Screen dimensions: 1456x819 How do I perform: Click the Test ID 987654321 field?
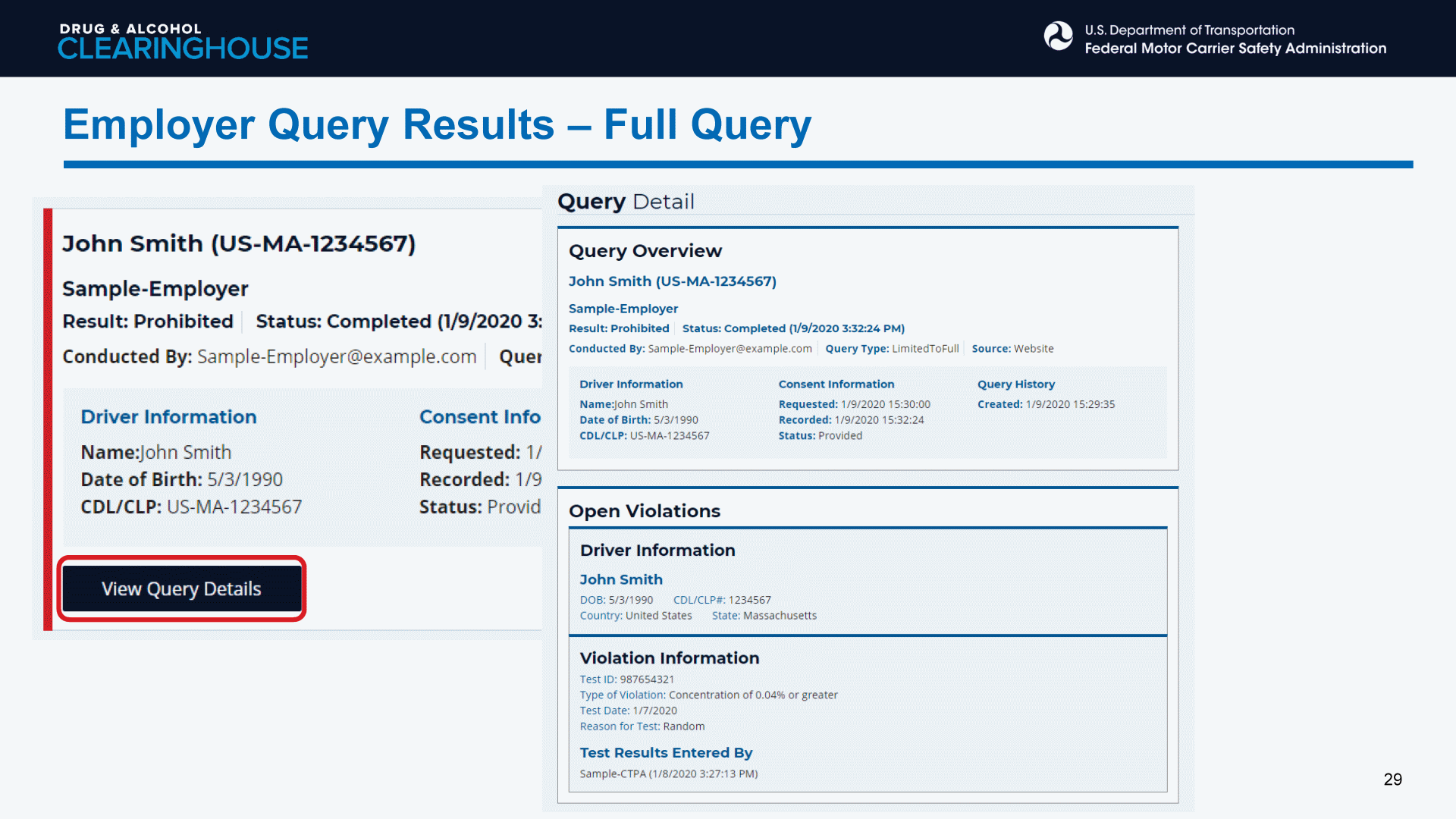(x=626, y=679)
